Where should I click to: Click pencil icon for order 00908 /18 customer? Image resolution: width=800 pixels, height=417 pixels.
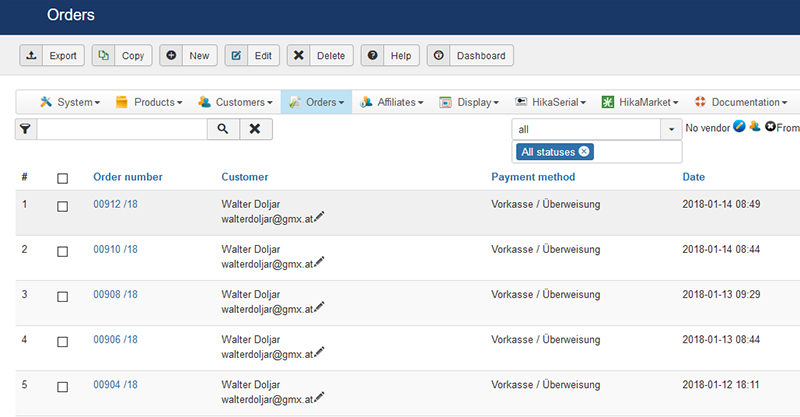320,307
